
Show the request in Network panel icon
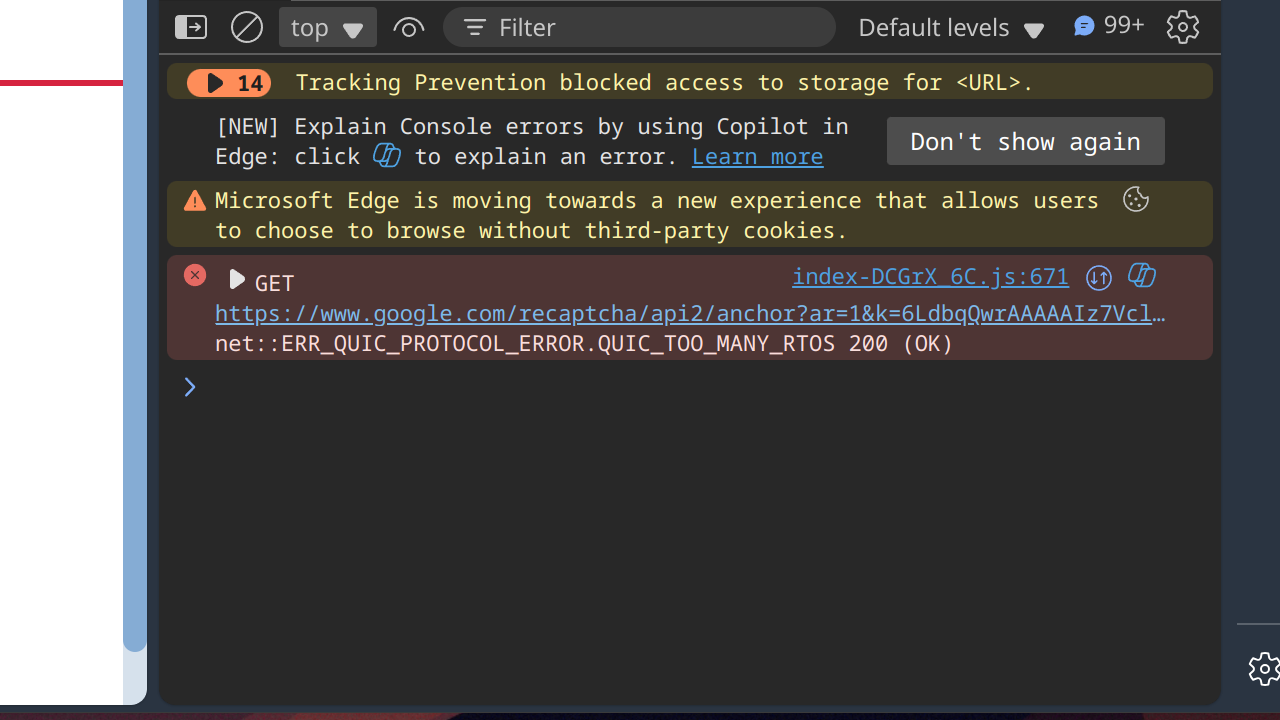tap(1099, 277)
